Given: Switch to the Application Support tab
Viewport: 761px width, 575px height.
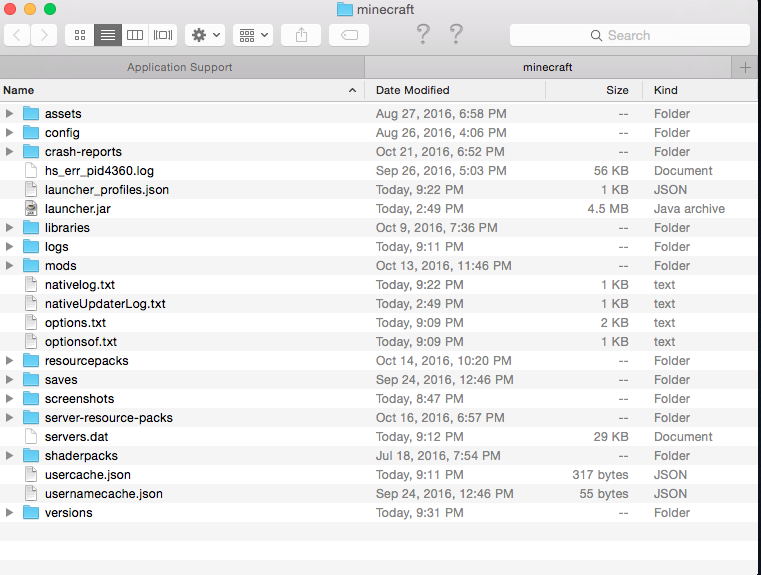Looking at the screenshot, I should (x=182, y=67).
